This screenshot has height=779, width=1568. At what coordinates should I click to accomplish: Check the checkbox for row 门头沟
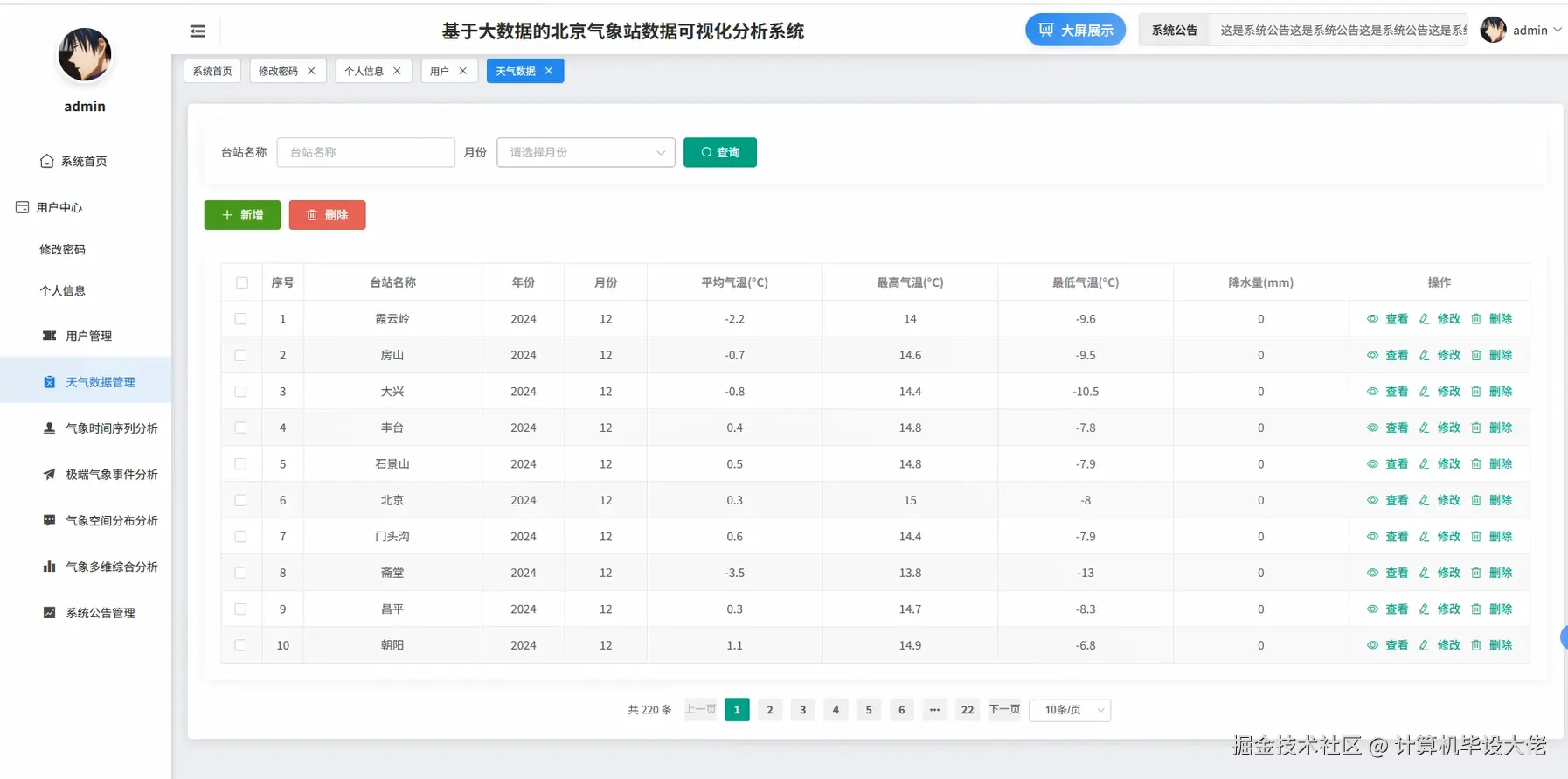click(x=240, y=537)
